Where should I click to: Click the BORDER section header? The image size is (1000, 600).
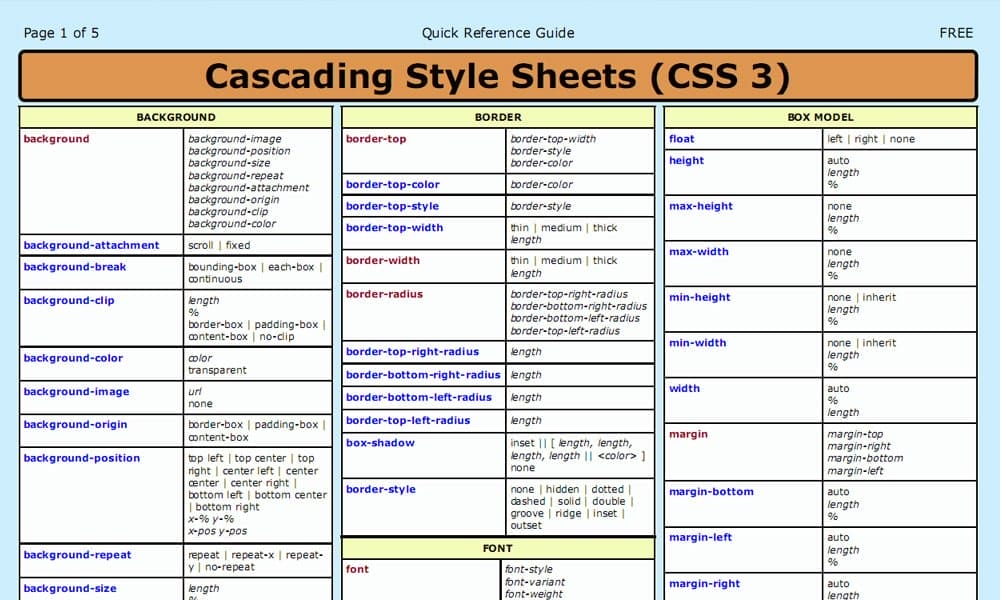pyautogui.click(x=498, y=116)
